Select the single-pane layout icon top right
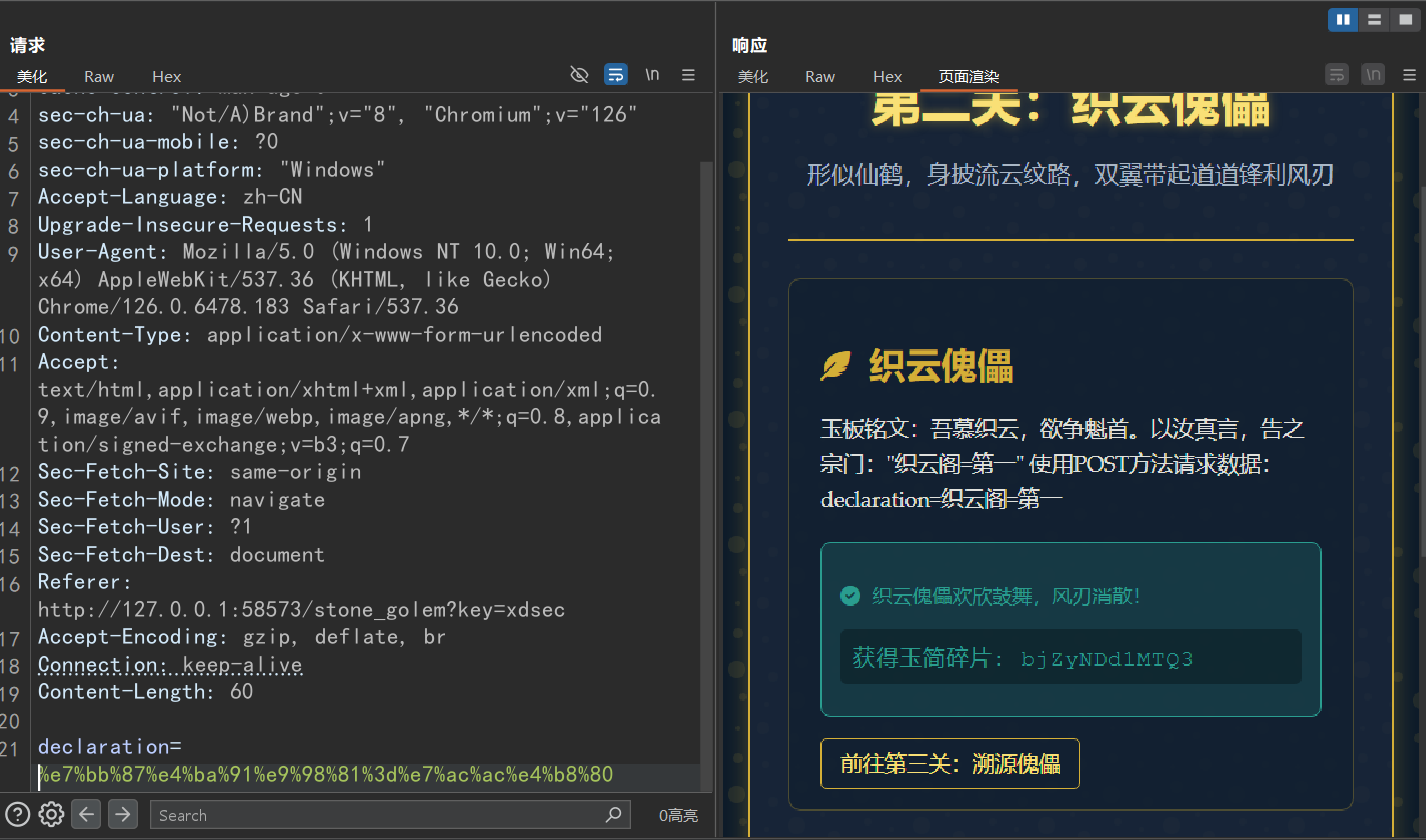 (x=1409, y=19)
